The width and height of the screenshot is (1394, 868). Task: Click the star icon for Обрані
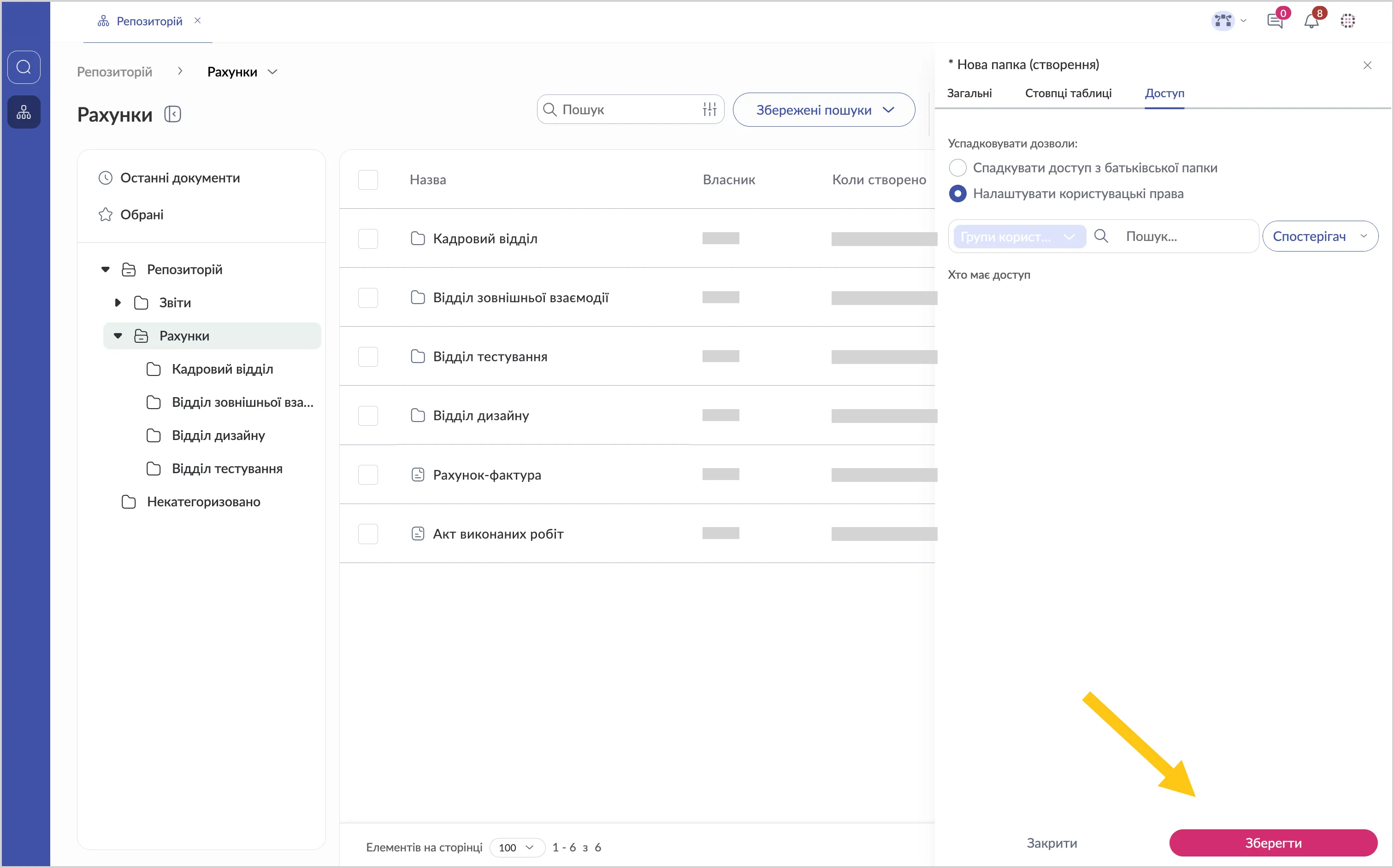click(x=105, y=215)
